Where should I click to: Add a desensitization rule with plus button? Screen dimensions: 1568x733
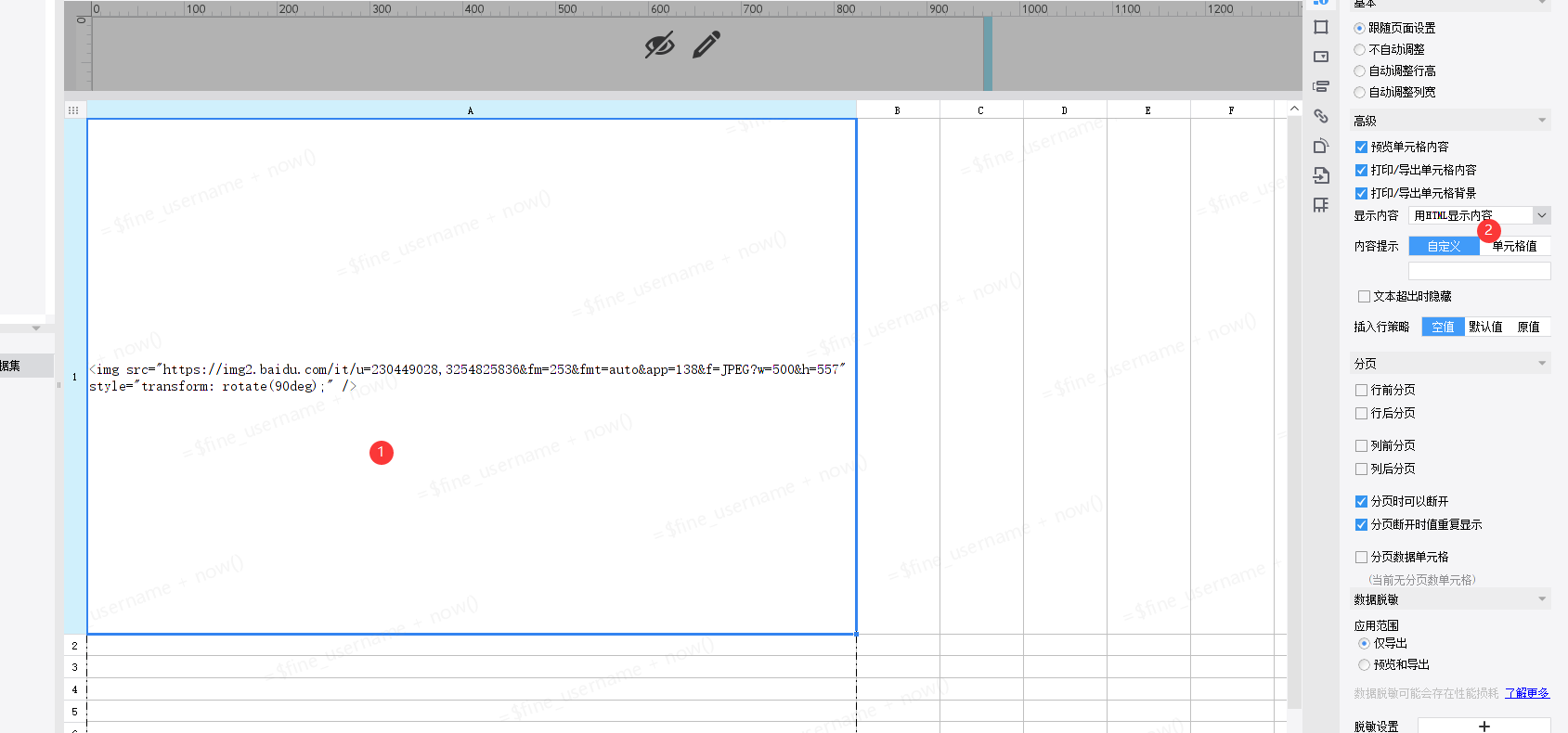[x=1484, y=726]
